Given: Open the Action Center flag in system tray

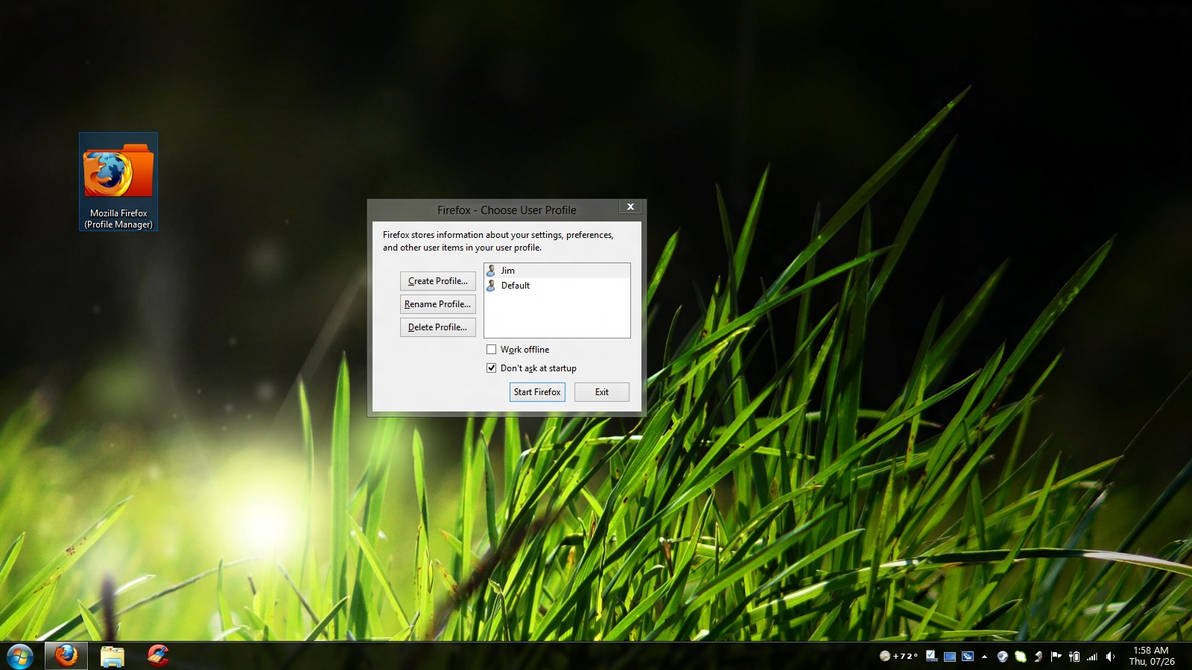Looking at the screenshot, I should pyautogui.click(x=1056, y=657).
